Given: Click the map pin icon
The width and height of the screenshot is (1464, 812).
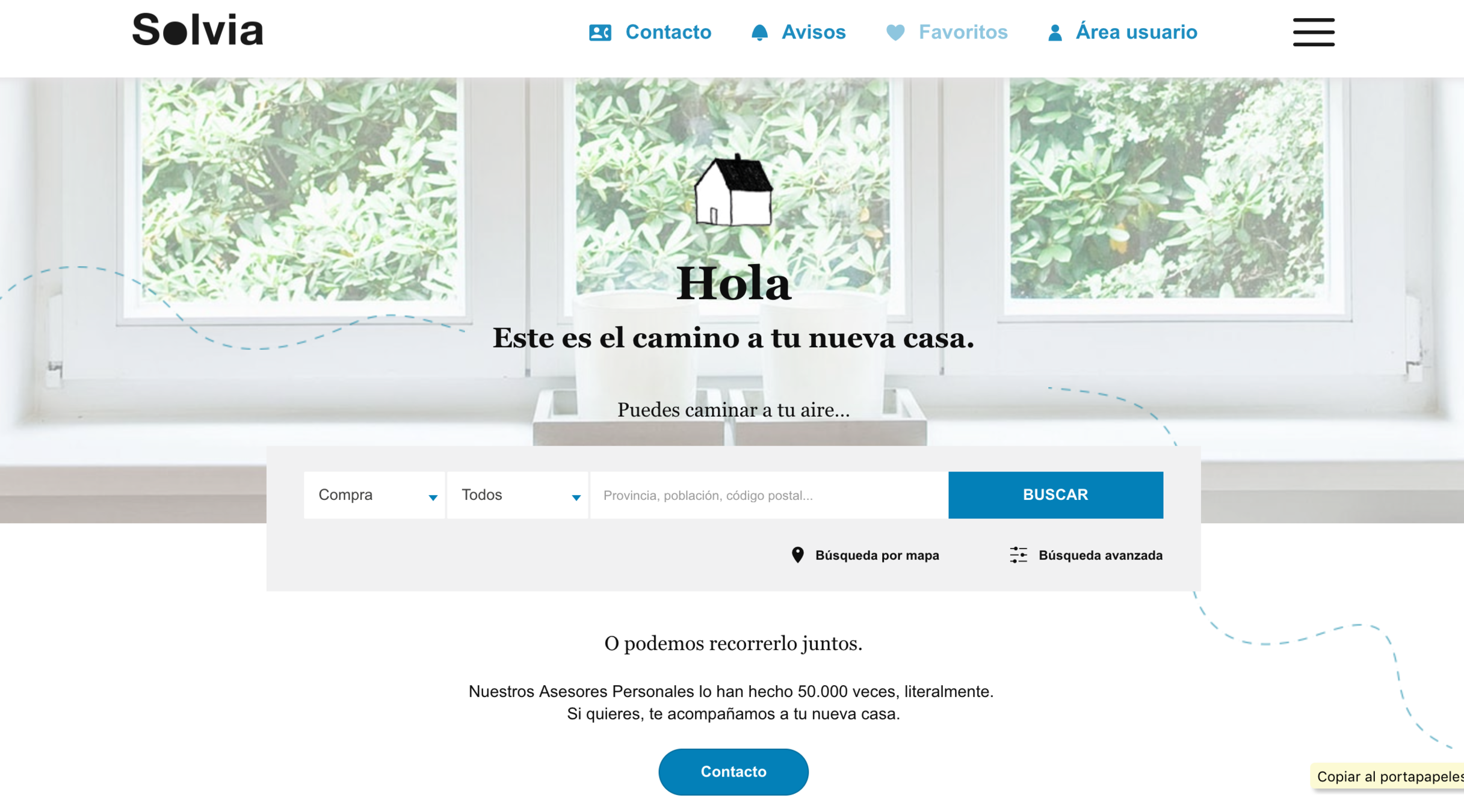Looking at the screenshot, I should [797, 555].
